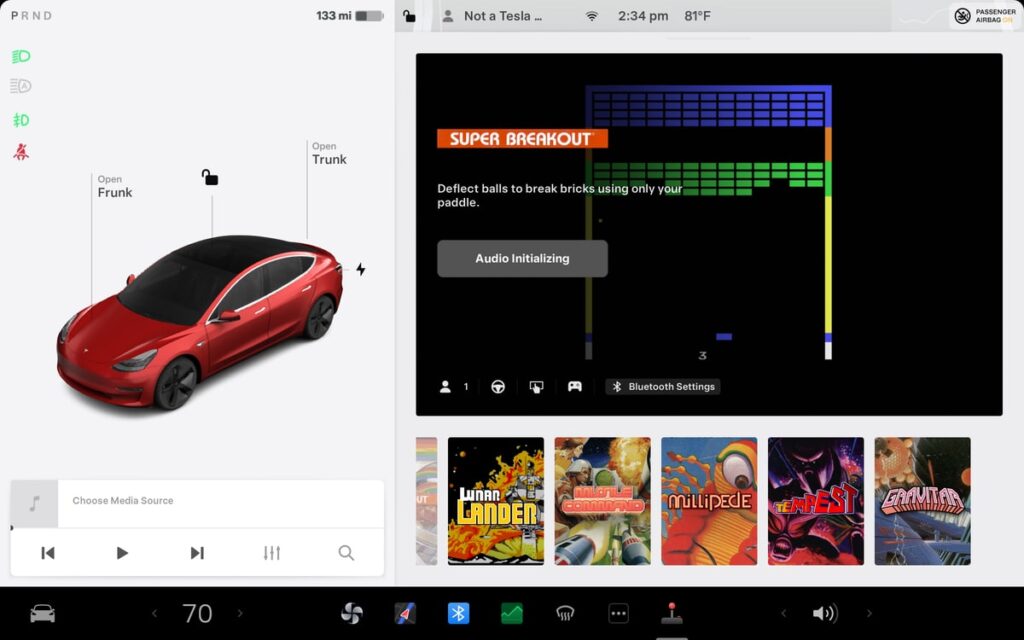
Task: Toggle the headlights indicator
Action: (21, 56)
